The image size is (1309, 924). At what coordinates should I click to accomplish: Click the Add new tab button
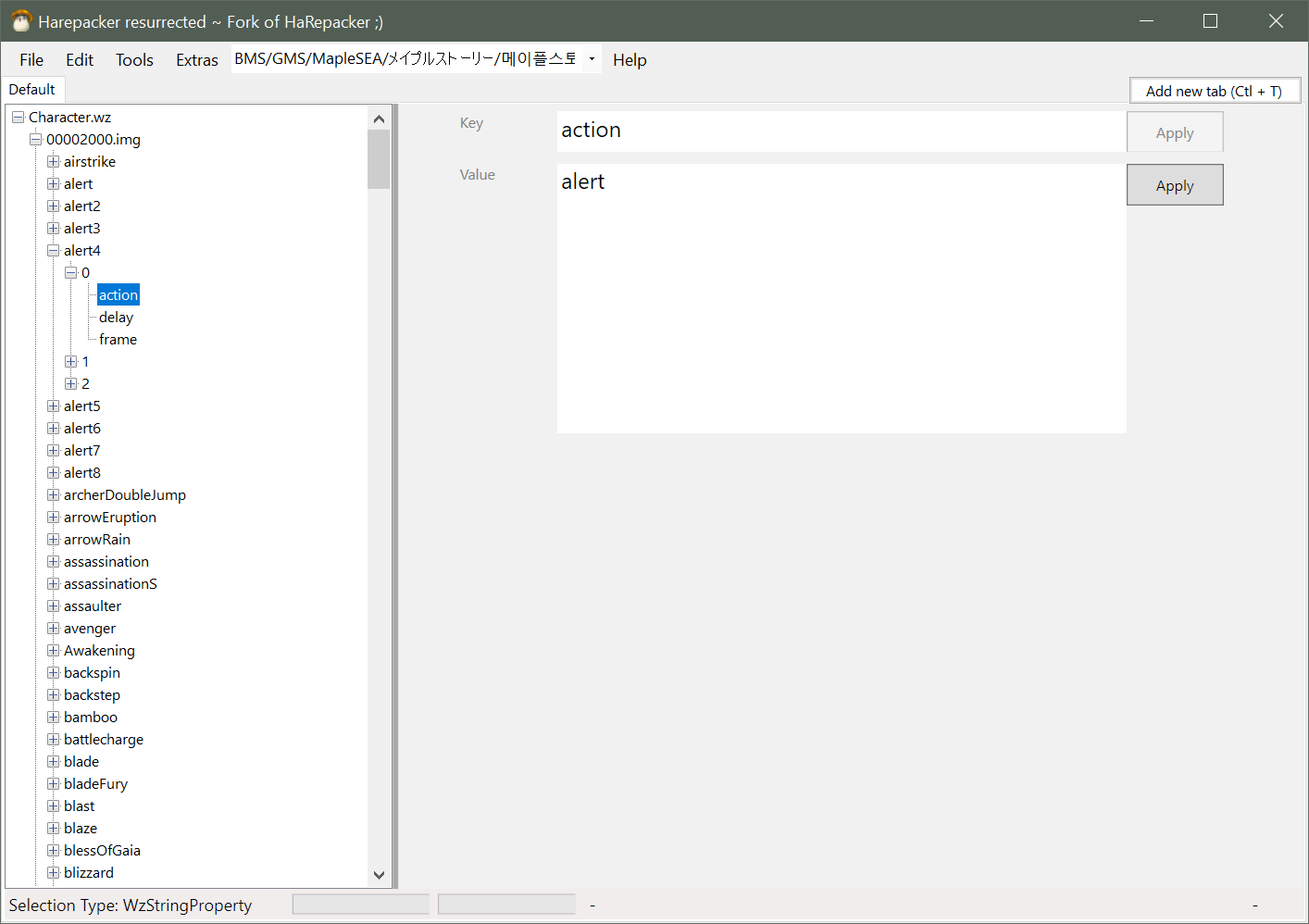point(1214,90)
